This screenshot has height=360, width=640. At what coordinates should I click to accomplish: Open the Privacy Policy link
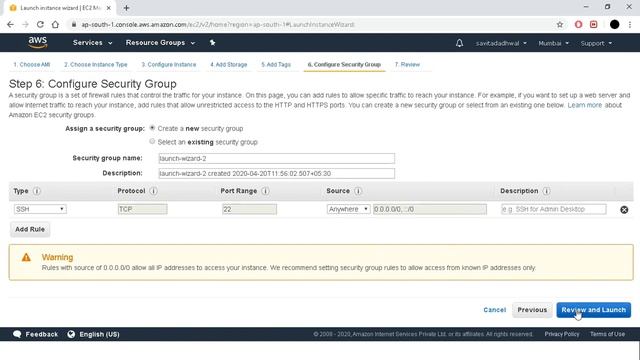562,334
